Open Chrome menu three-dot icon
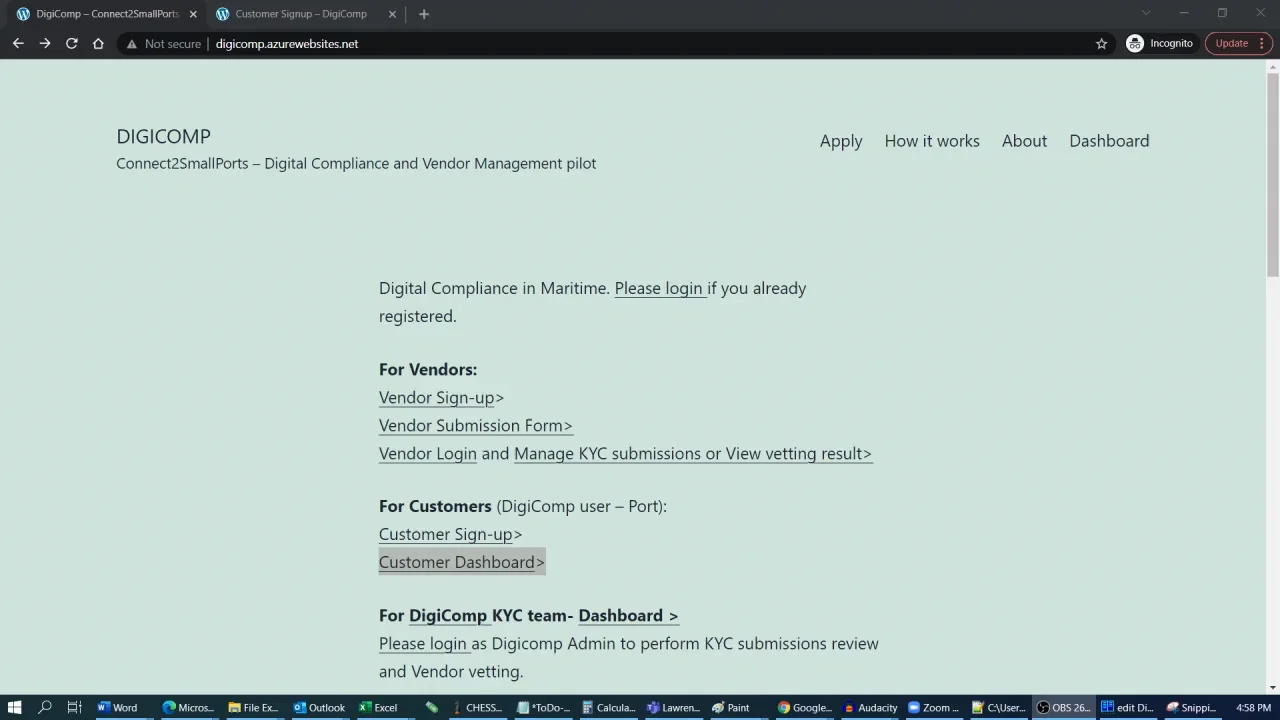The height and width of the screenshot is (720, 1280). click(x=1262, y=43)
